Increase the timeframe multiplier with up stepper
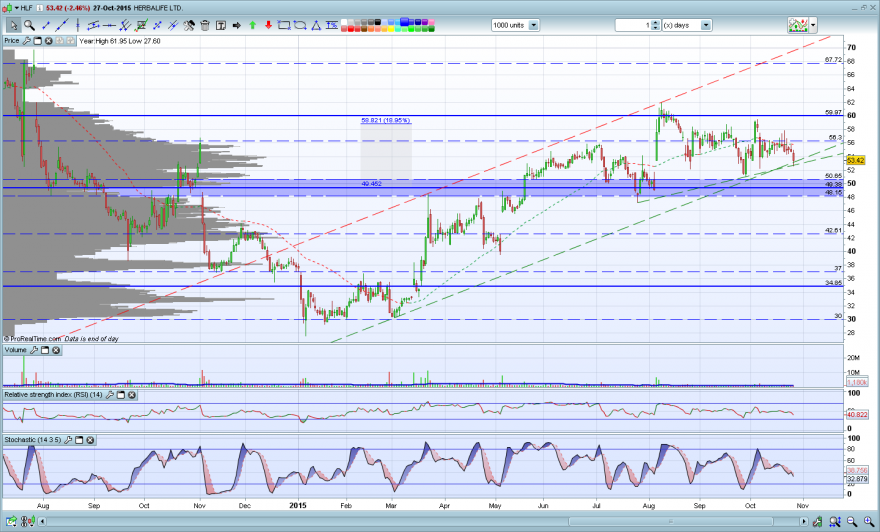Viewport: 880px width, 532px height. point(656,22)
